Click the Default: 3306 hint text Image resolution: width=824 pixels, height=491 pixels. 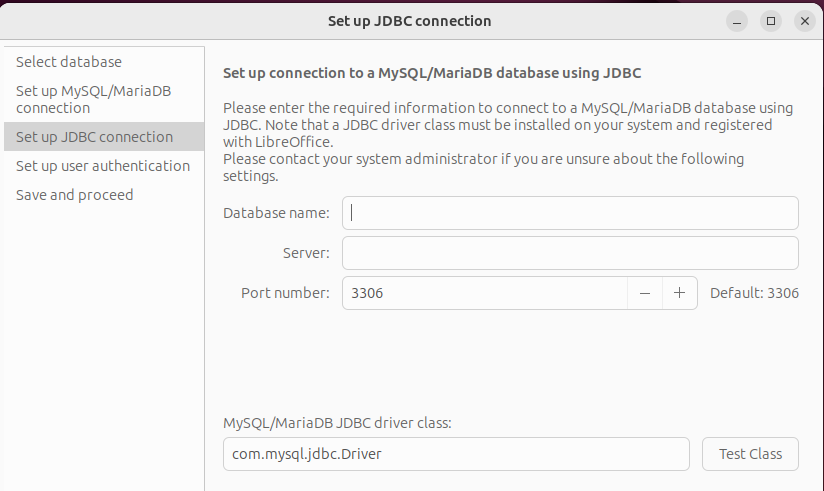coord(754,293)
